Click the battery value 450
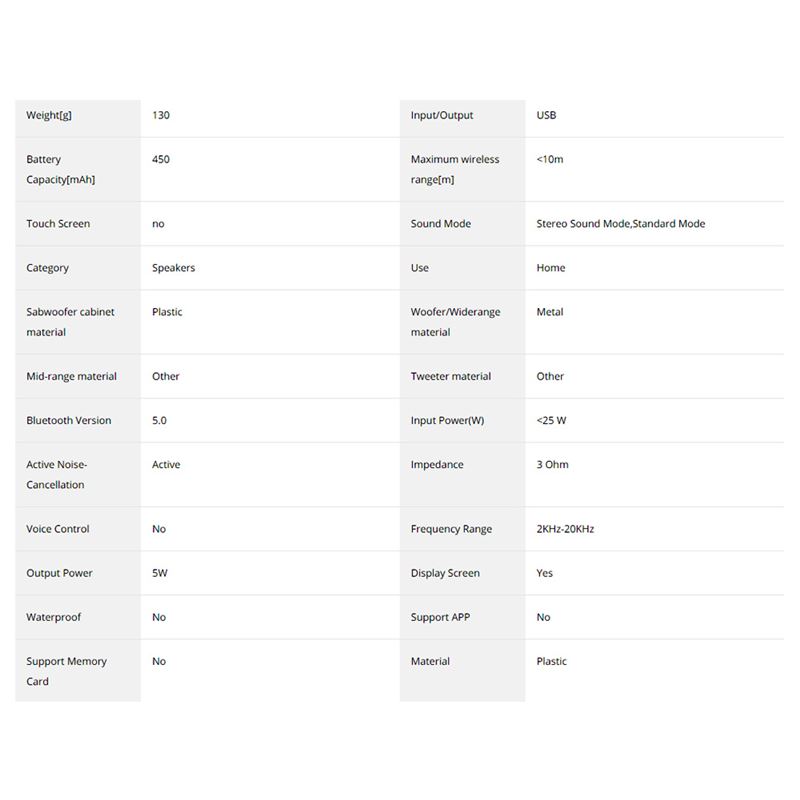The height and width of the screenshot is (800, 800). pyautogui.click(x=161, y=159)
